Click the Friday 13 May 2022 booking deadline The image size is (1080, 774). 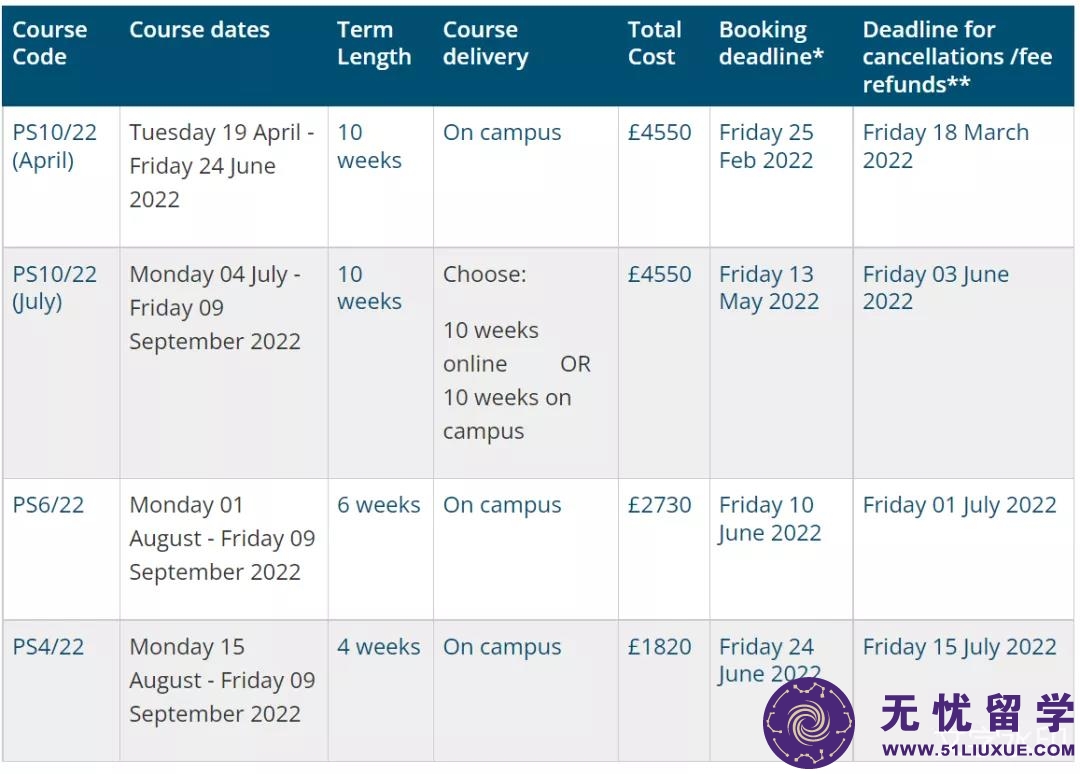point(769,288)
